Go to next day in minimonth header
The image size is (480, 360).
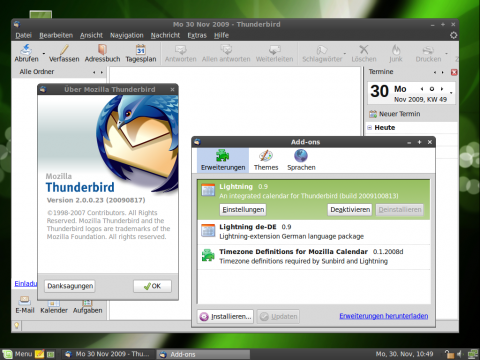click(442, 89)
